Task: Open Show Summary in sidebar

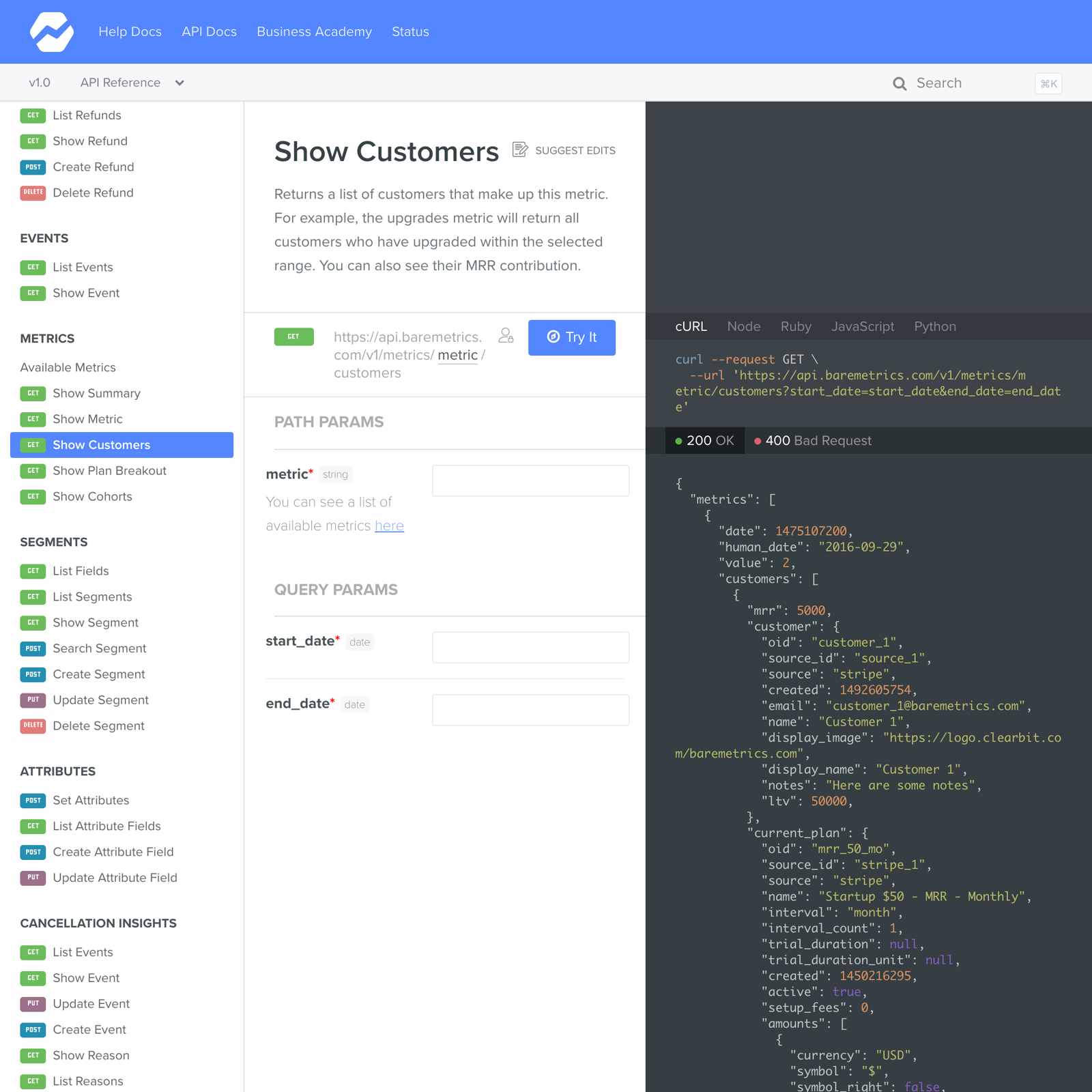Action: [x=96, y=393]
